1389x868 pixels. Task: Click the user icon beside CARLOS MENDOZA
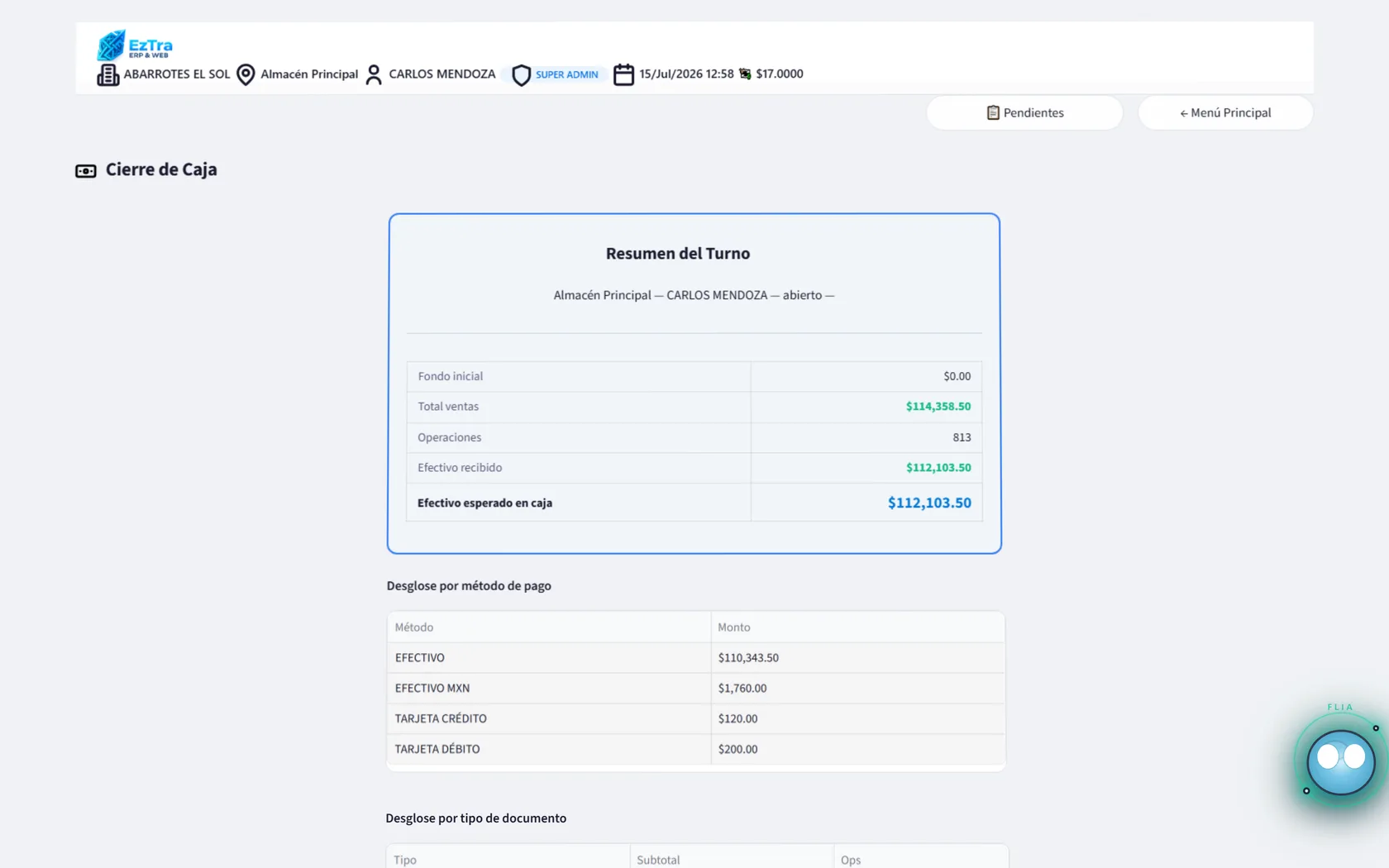pos(374,74)
